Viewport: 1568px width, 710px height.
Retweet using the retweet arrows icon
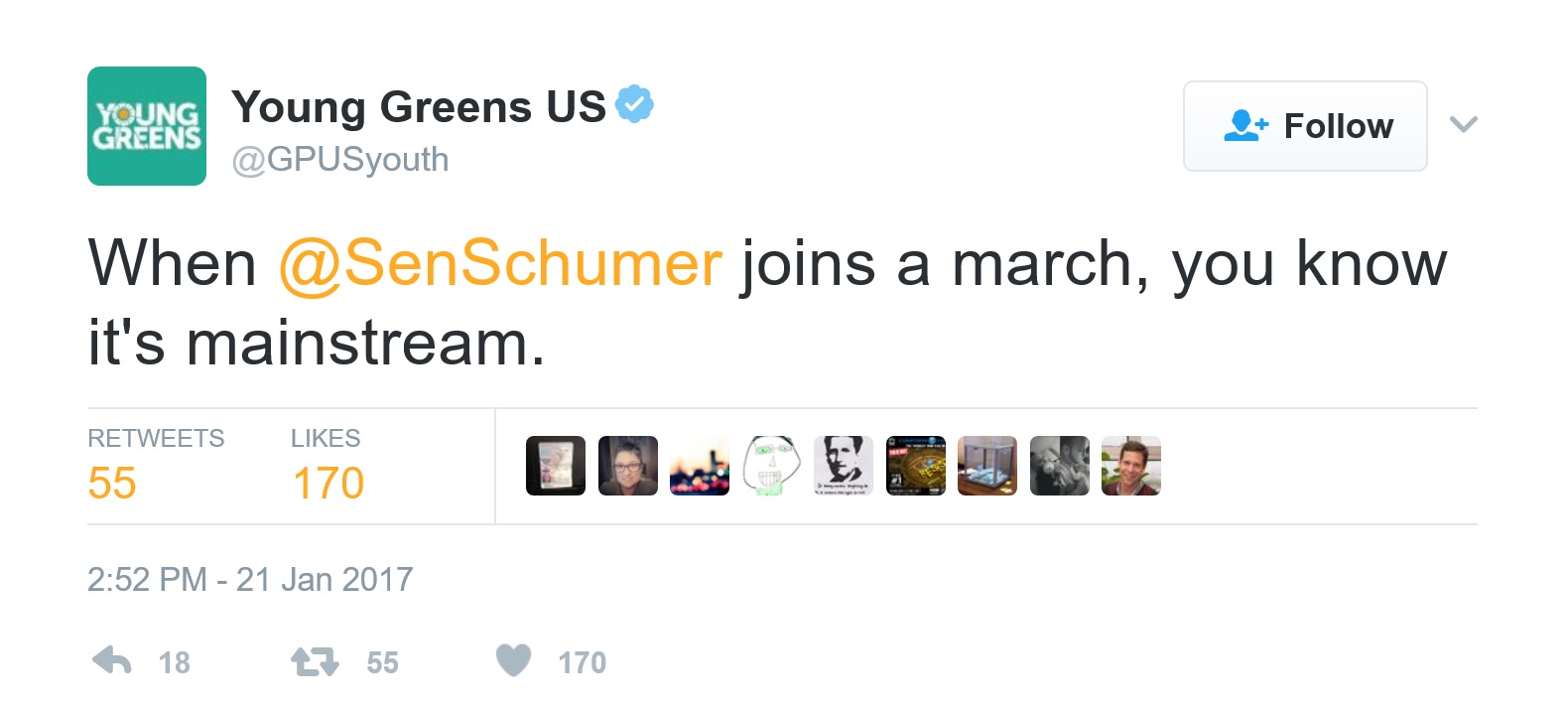(x=315, y=661)
